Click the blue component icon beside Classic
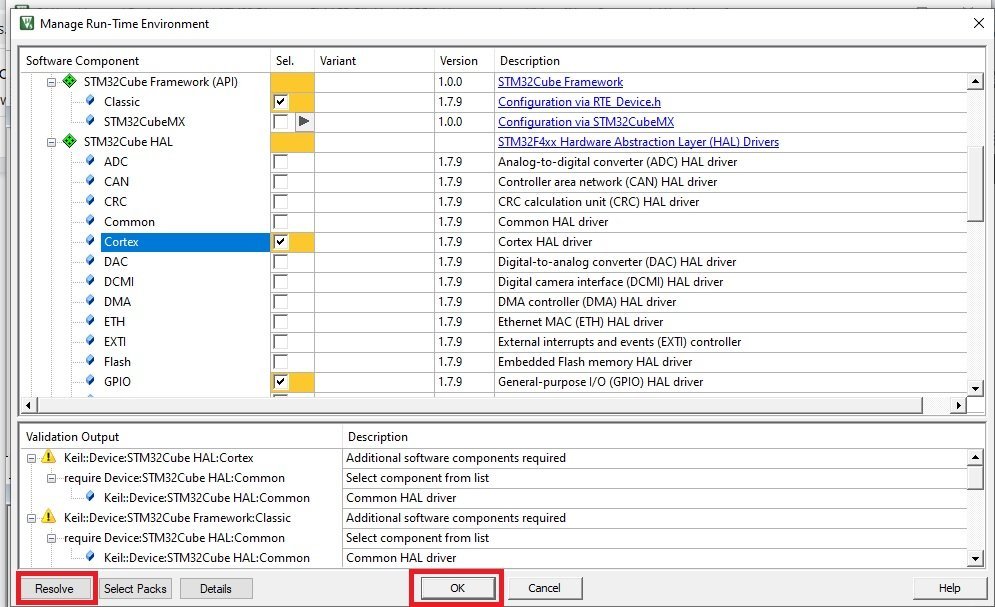The height and width of the screenshot is (607, 995). point(90,101)
